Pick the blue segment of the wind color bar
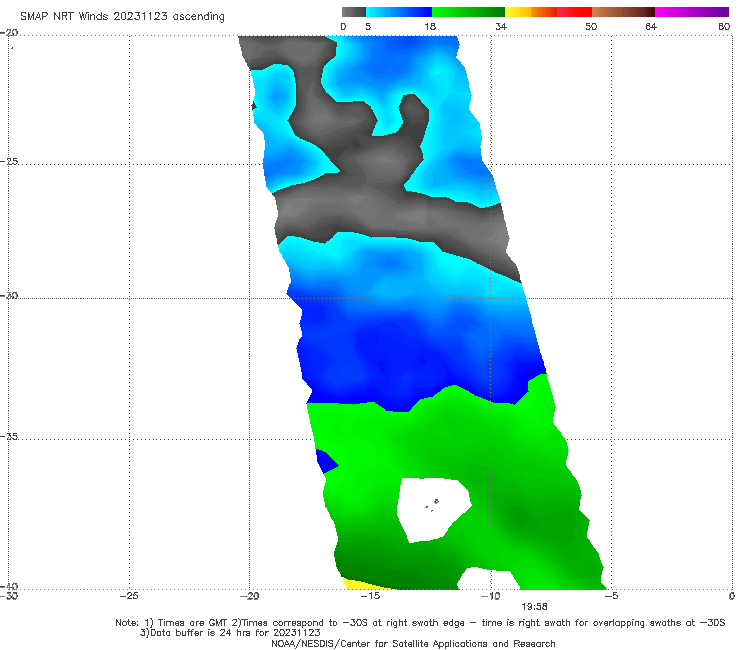 click(399, 12)
